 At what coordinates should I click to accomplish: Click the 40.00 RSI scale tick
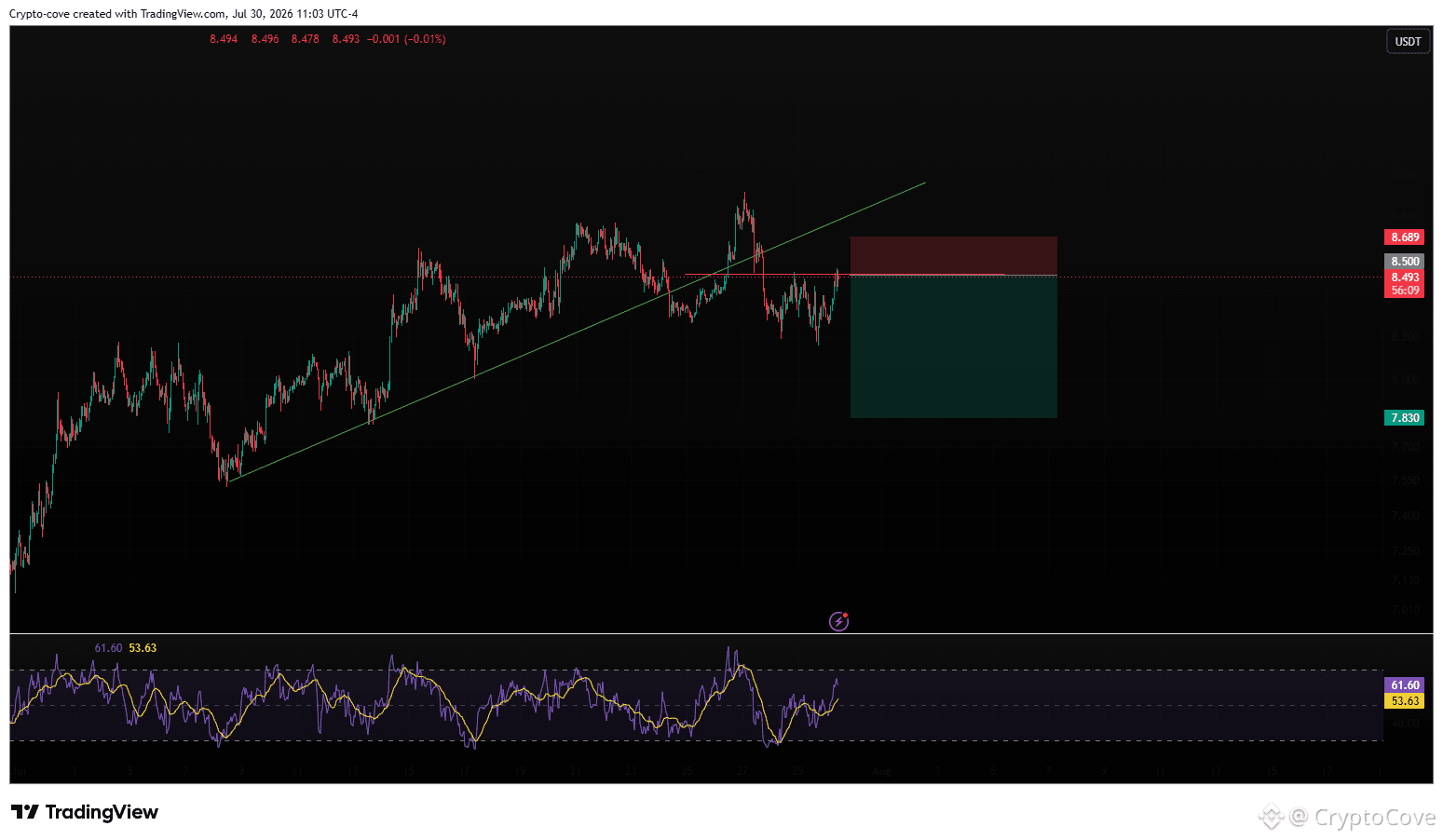(x=1405, y=724)
